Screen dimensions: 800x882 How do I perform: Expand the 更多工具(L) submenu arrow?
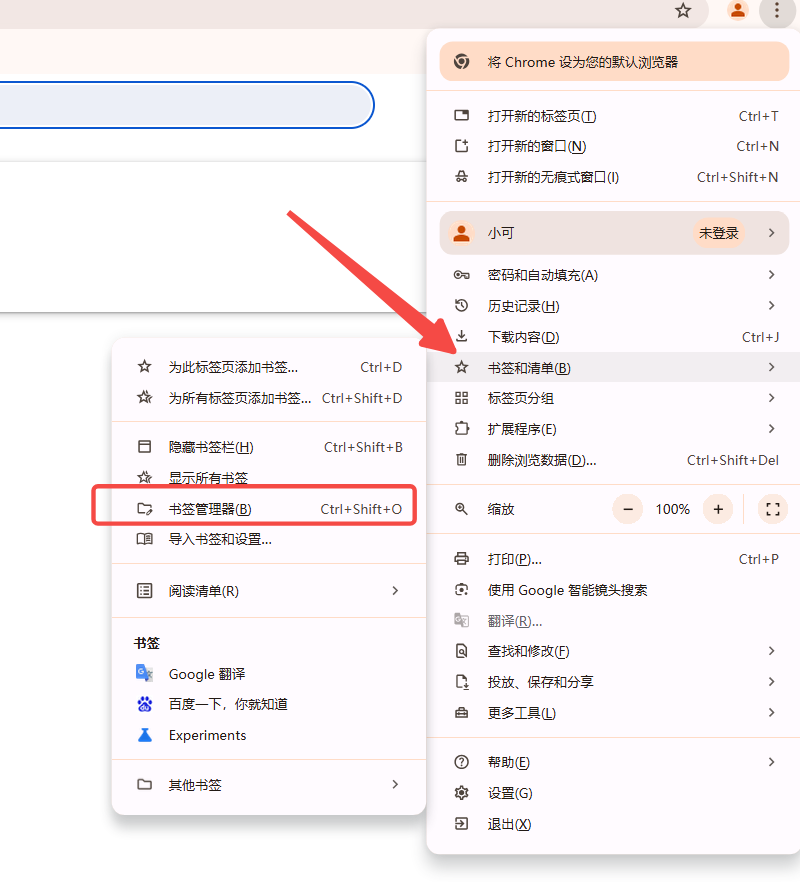772,713
